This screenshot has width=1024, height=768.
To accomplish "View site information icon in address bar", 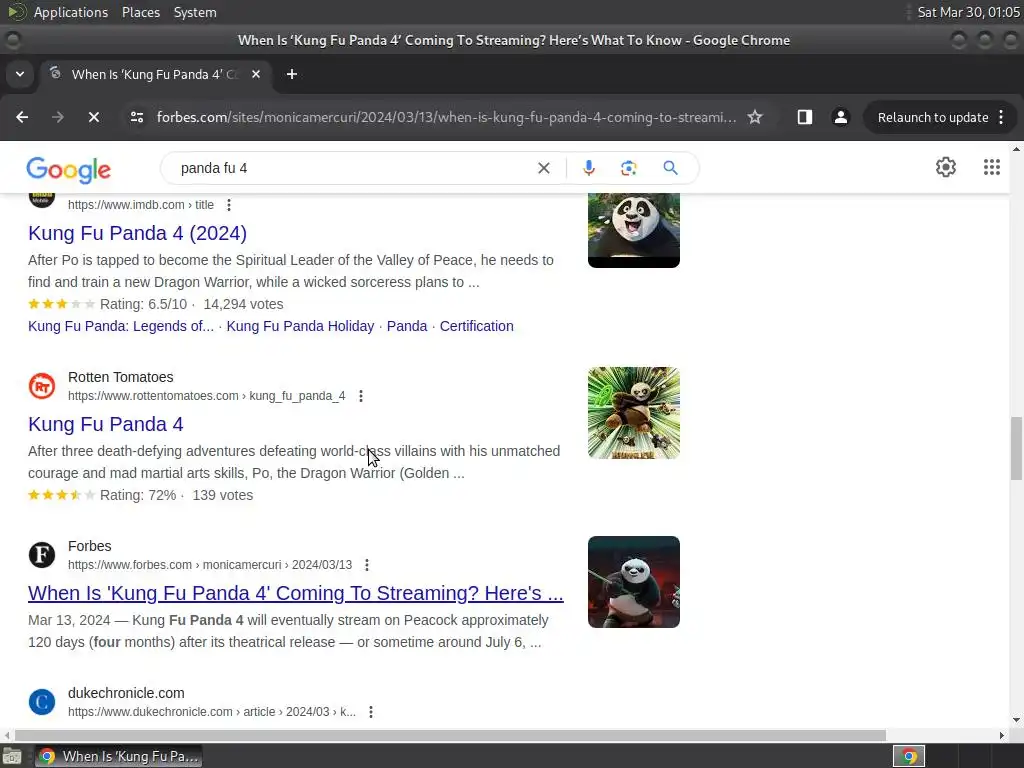I will 136,117.
